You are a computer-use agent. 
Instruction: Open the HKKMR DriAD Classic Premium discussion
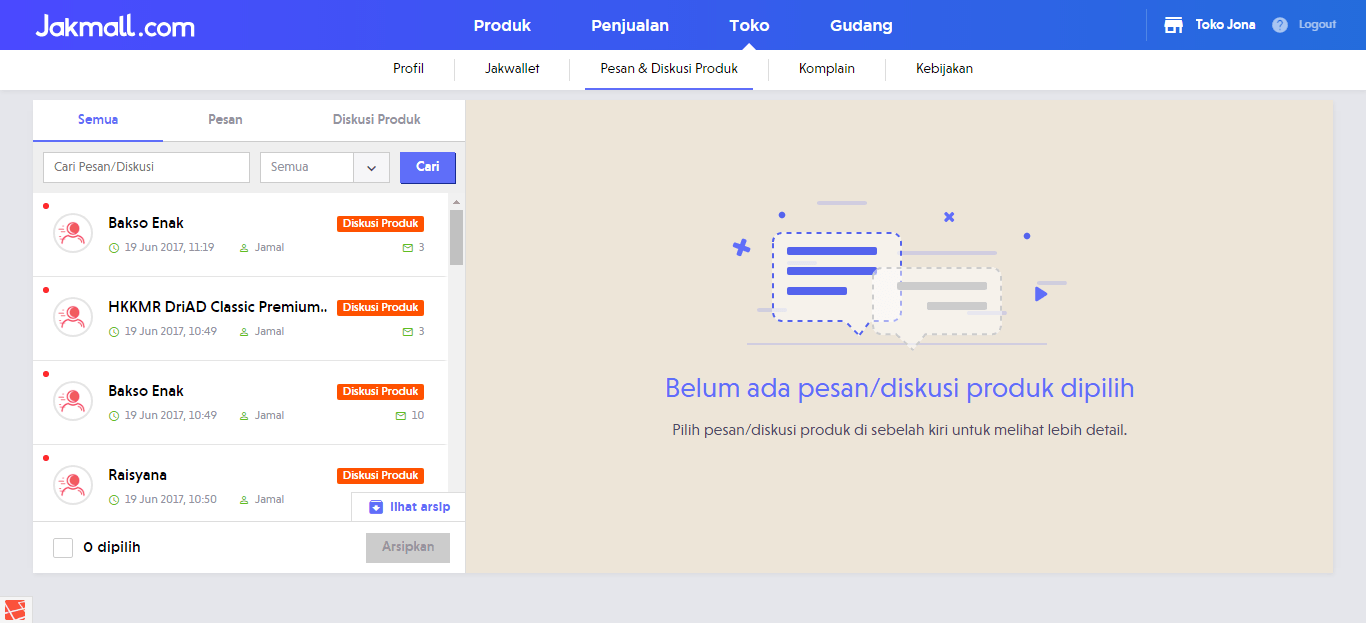point(240,319)
